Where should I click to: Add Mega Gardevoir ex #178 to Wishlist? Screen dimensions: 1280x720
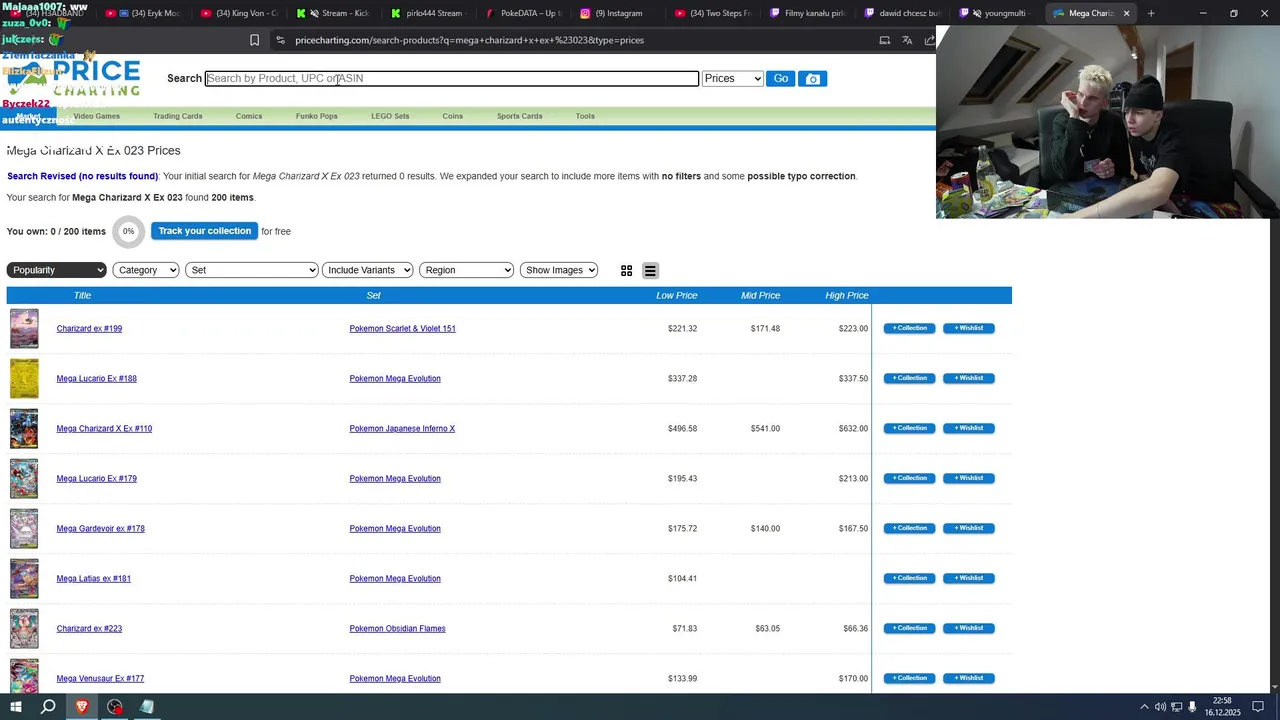[x=969, y=528]
